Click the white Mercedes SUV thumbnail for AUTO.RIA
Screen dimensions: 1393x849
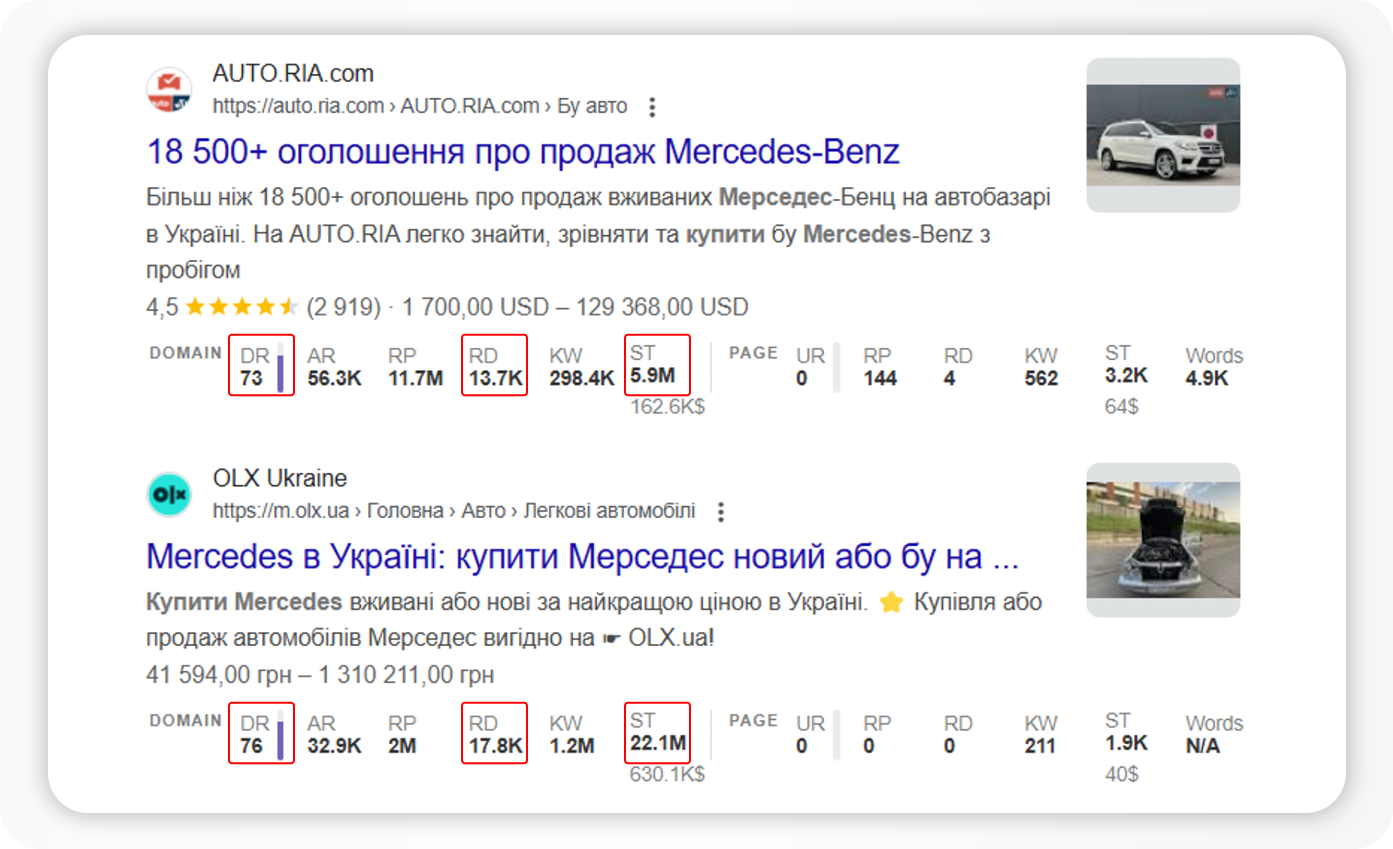[x=1162, y=135]
